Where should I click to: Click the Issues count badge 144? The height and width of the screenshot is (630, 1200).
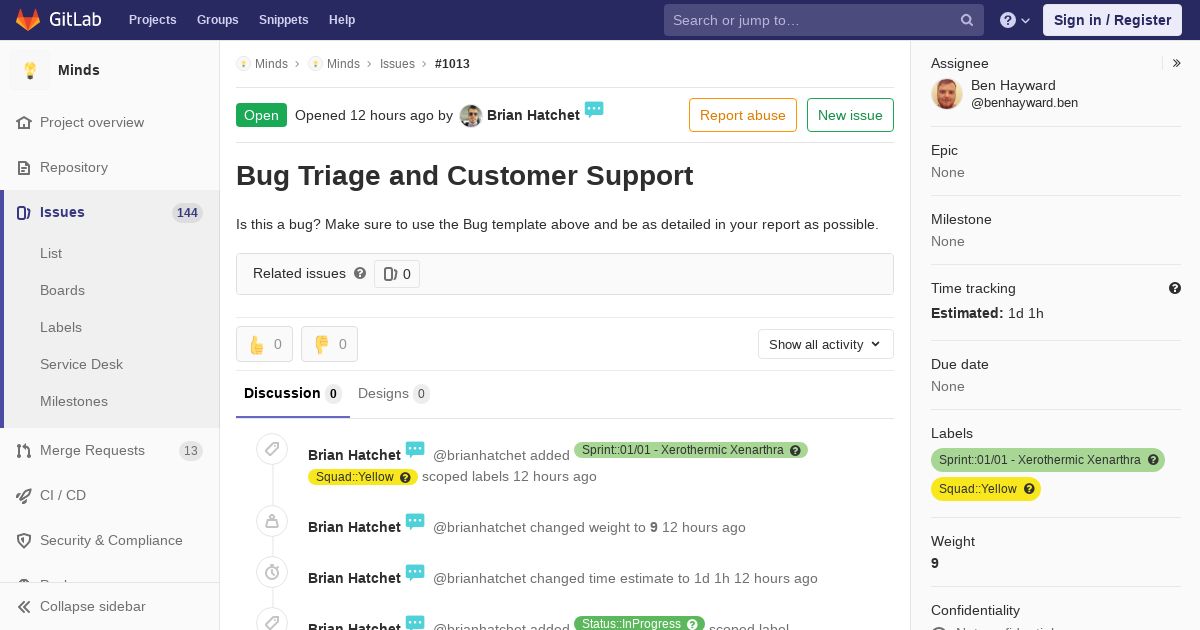187,212
